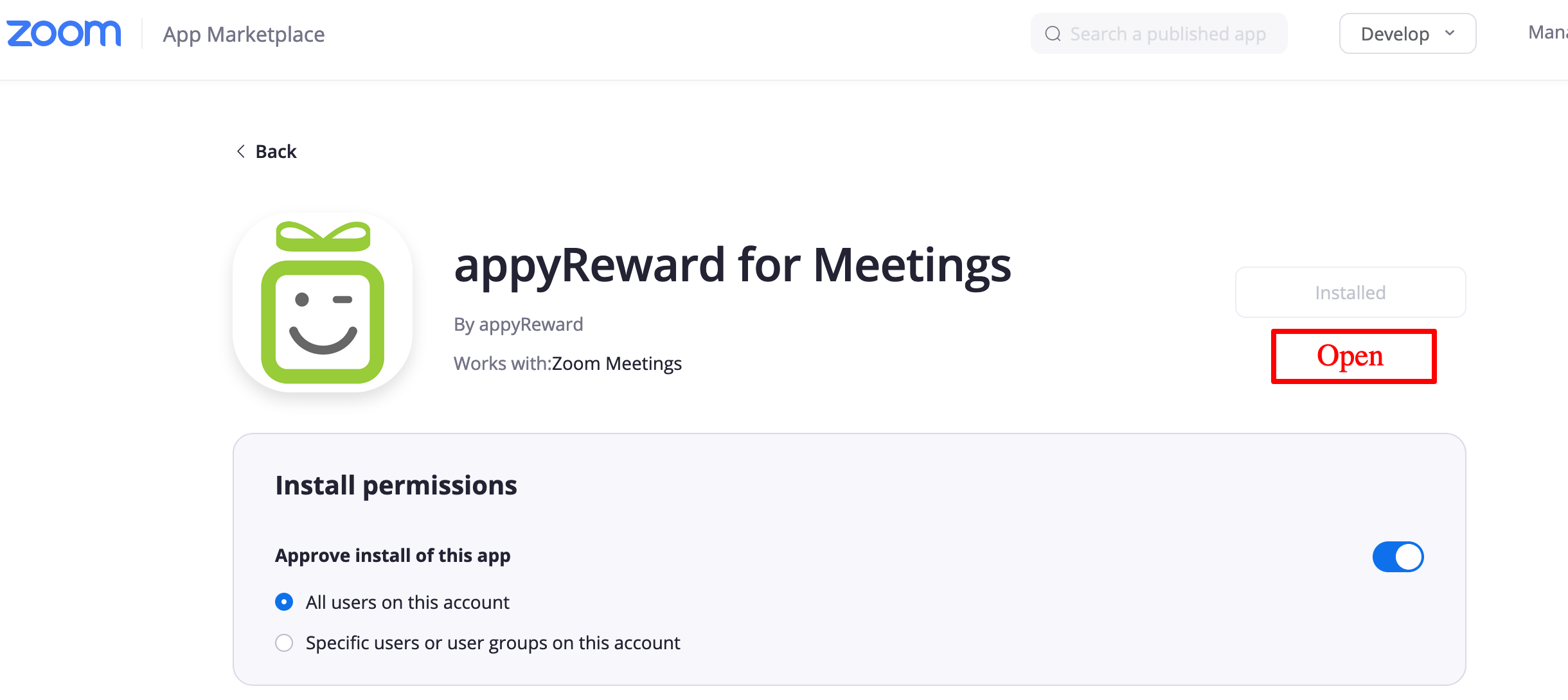Click the Zoom Meetings works-with link
This screenshot has width=1568, height=700.
pos(616,364)
